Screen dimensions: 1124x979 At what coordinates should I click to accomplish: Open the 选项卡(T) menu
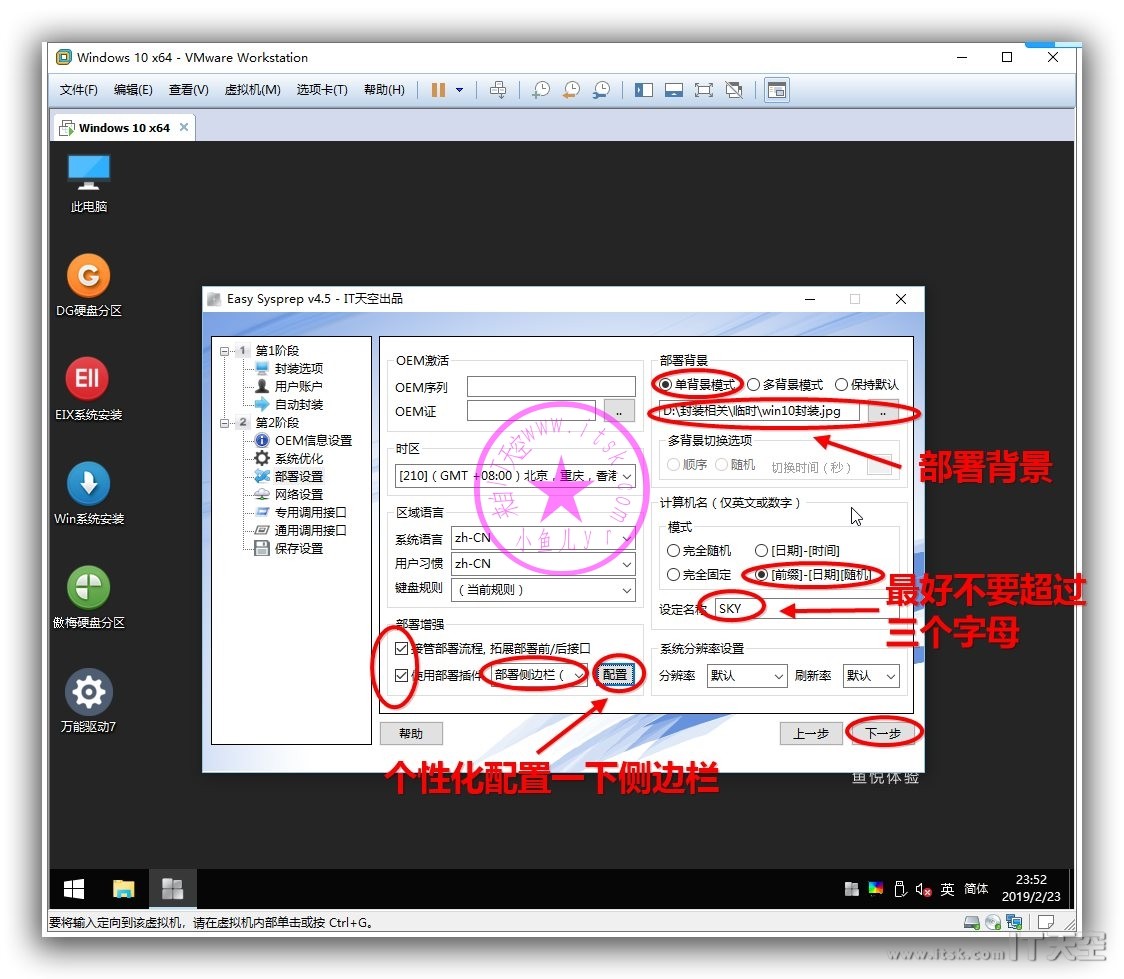click(322, 90)
